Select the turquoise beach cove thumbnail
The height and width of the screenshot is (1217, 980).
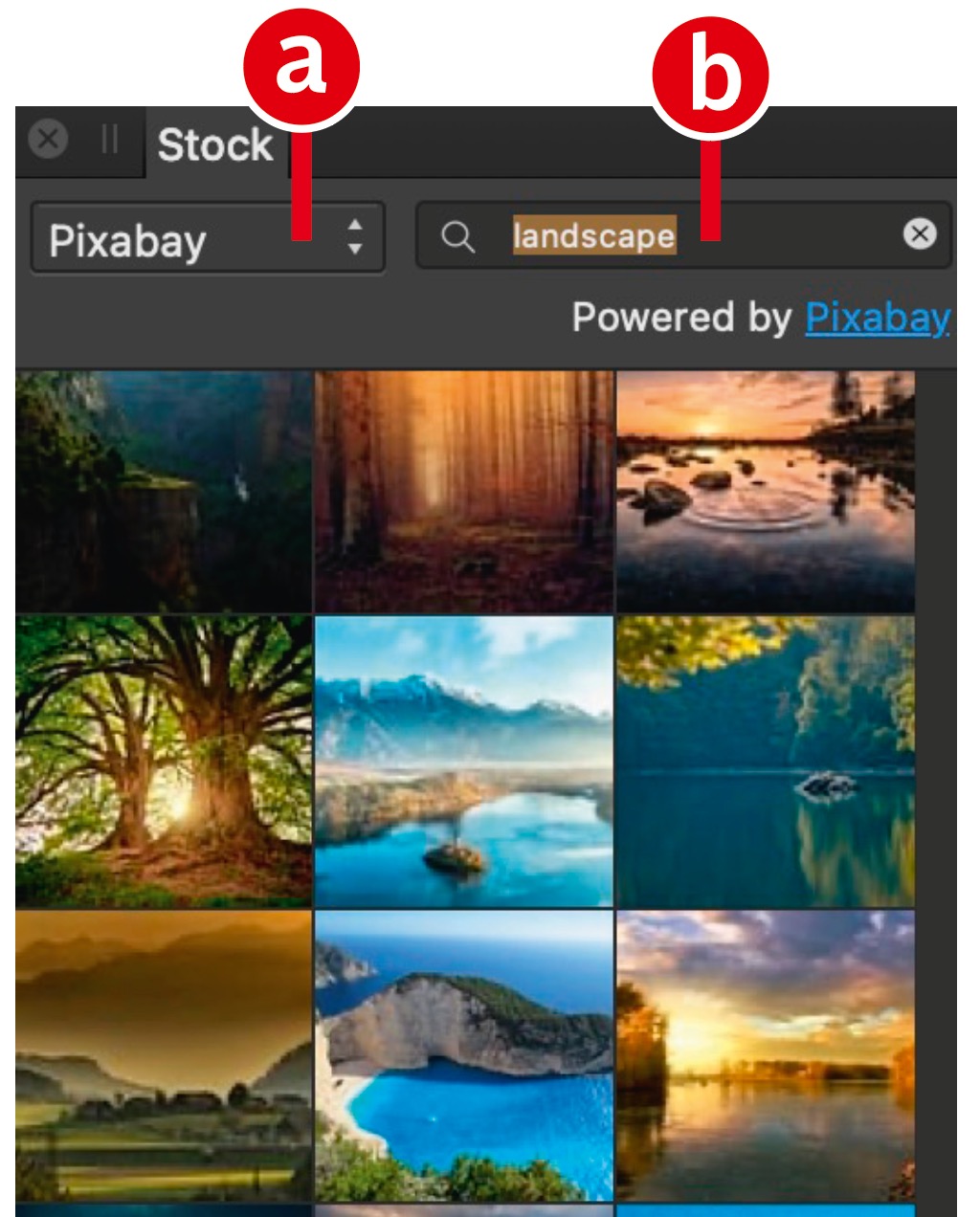click(x=464, y=1054)
